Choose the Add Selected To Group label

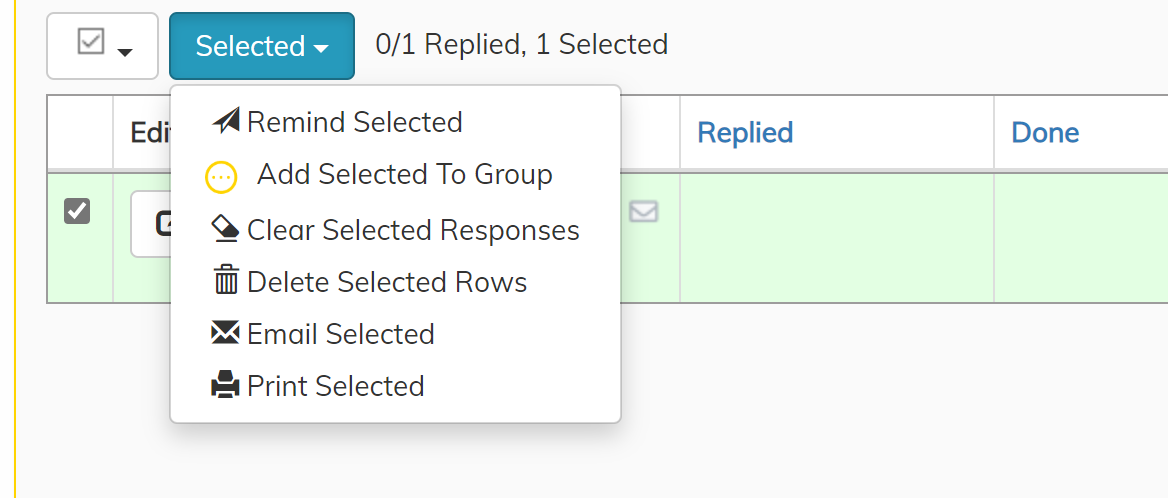[404, 174]
